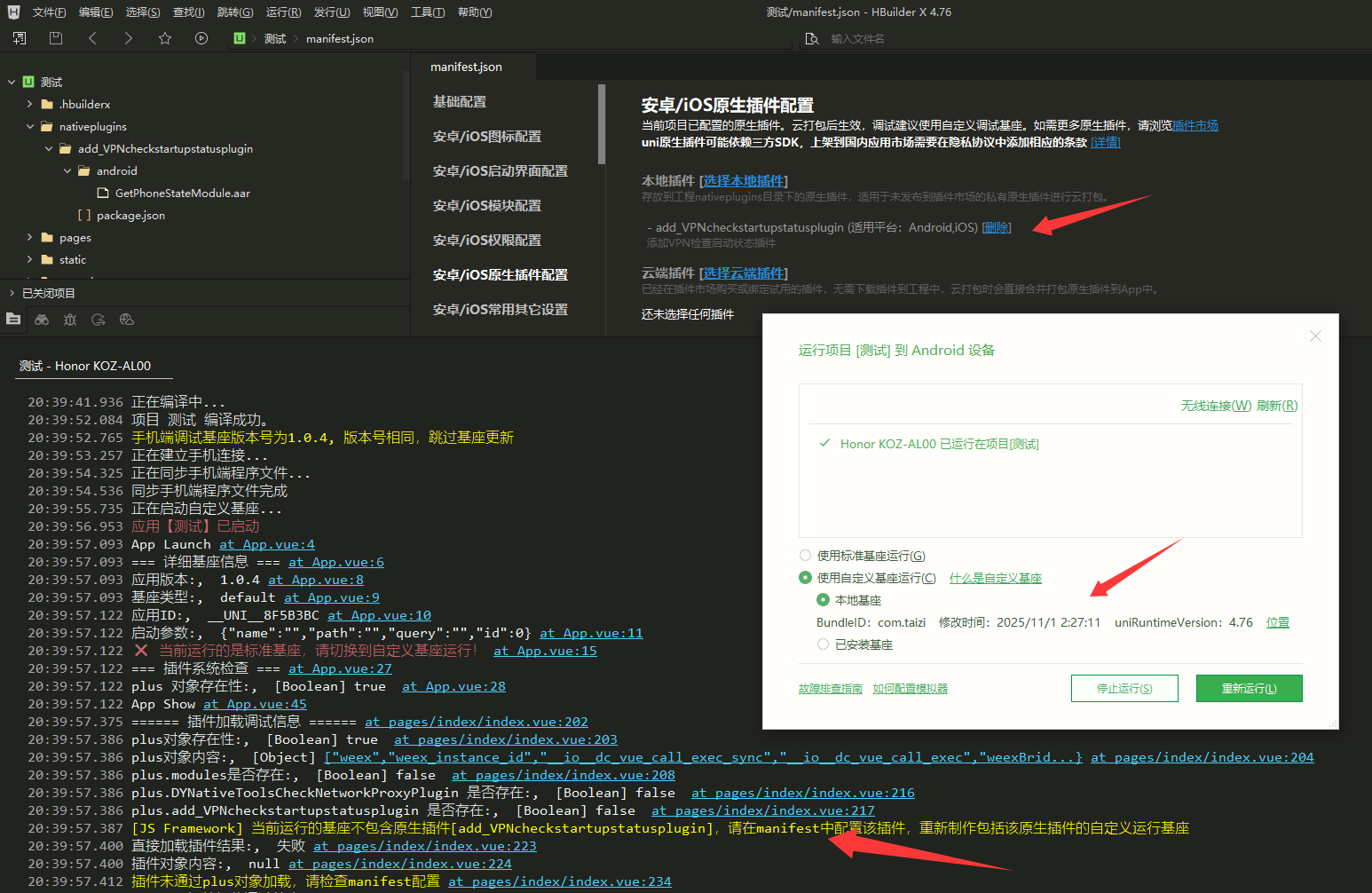Click the 重新运行 green button
Viewport: 1372px width, 893px height.
(x=1249, y=689)
